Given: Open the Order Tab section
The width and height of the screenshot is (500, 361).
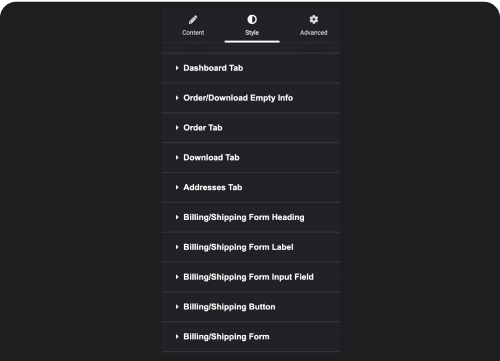Looking at the screenshot, I should tap(251, 128).
